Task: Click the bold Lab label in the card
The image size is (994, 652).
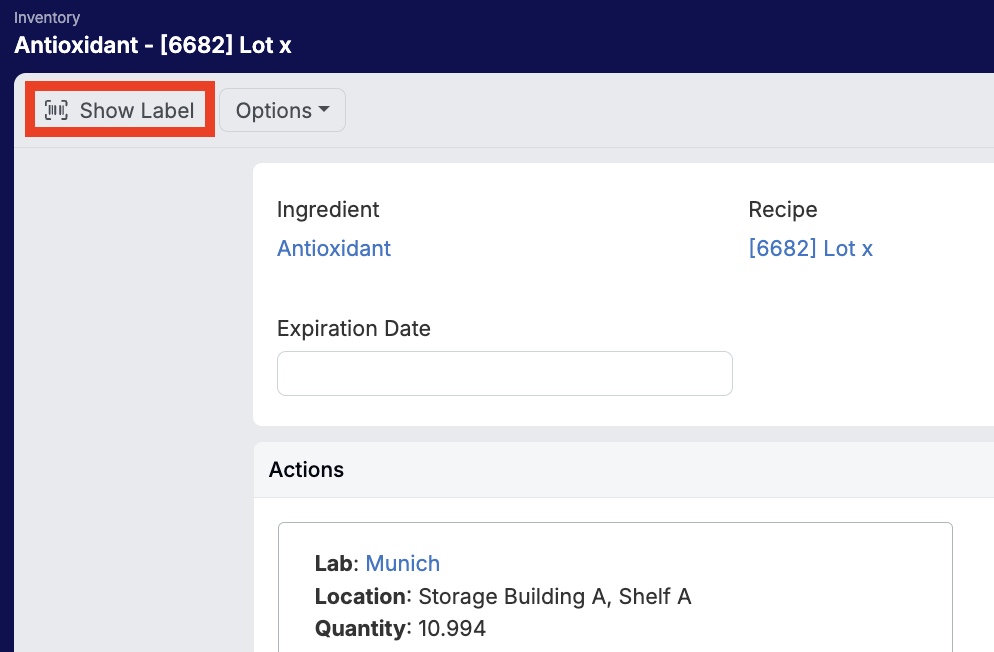Action: click(x=333, y=563)
